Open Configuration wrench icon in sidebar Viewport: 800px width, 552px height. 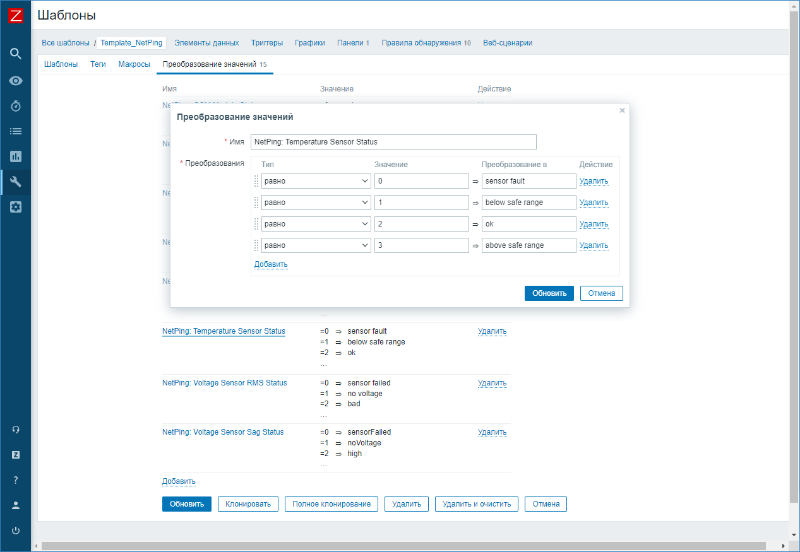point(15,182)
